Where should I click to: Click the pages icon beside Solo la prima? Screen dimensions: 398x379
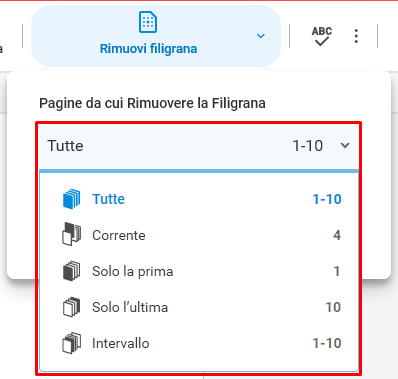72,271
